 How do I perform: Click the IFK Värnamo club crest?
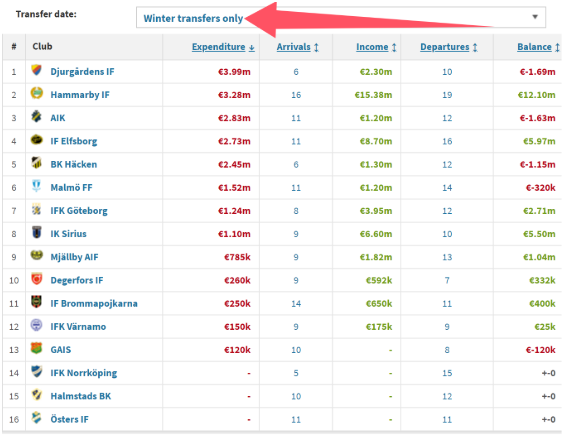coord(36,325)
